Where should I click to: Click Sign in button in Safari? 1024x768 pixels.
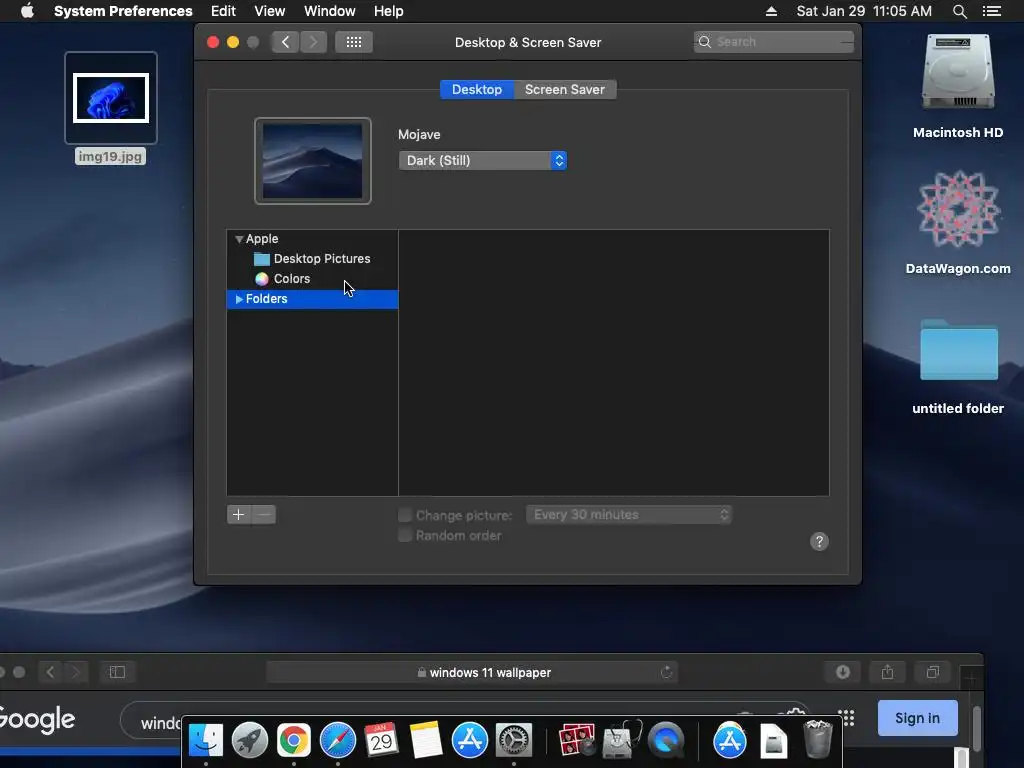(x=918, y=718)
